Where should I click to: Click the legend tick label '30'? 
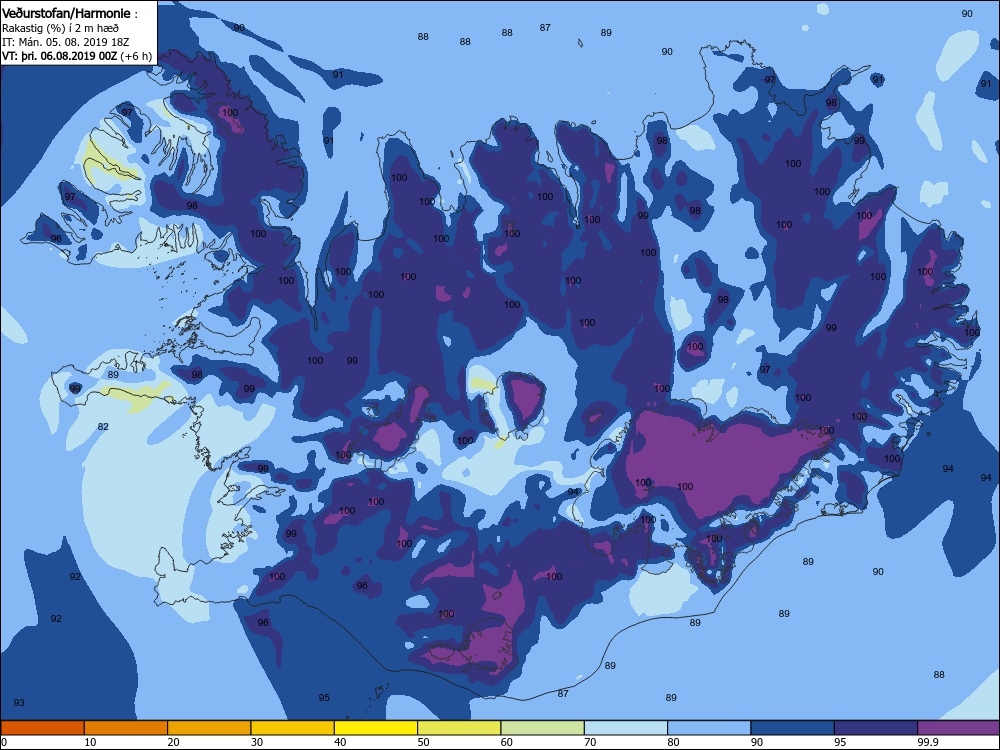(257, 742)
